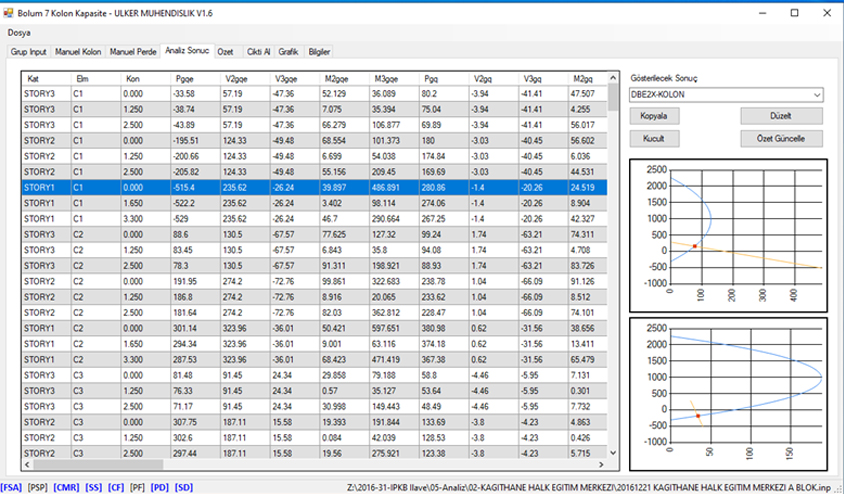Viewport: 844px width, 494px height.
Task: Click the PD status bar indicator
Action: (x=159, y=488)
